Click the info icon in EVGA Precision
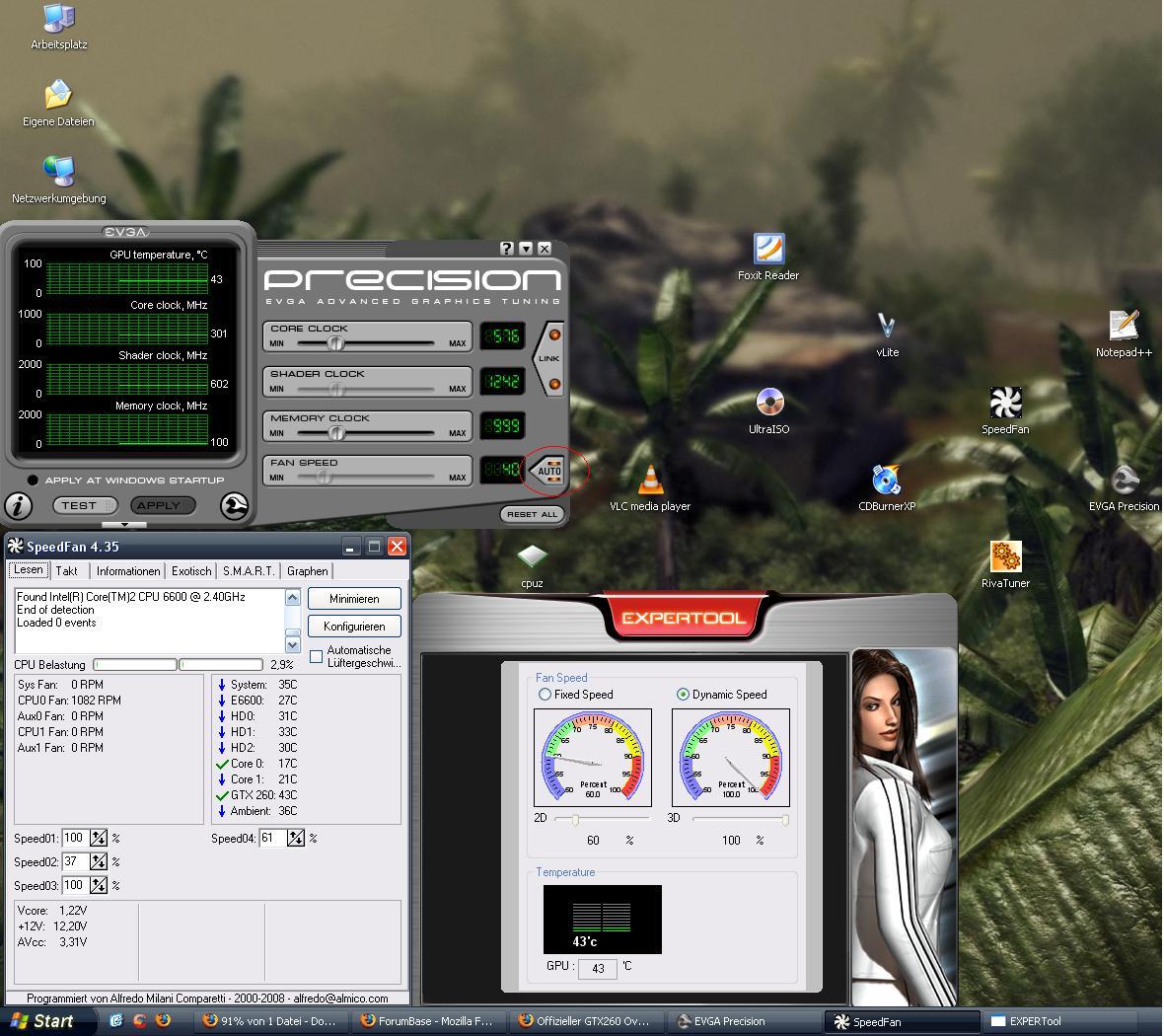Viewport: 1164px width, 1036px height. (19, 506)
